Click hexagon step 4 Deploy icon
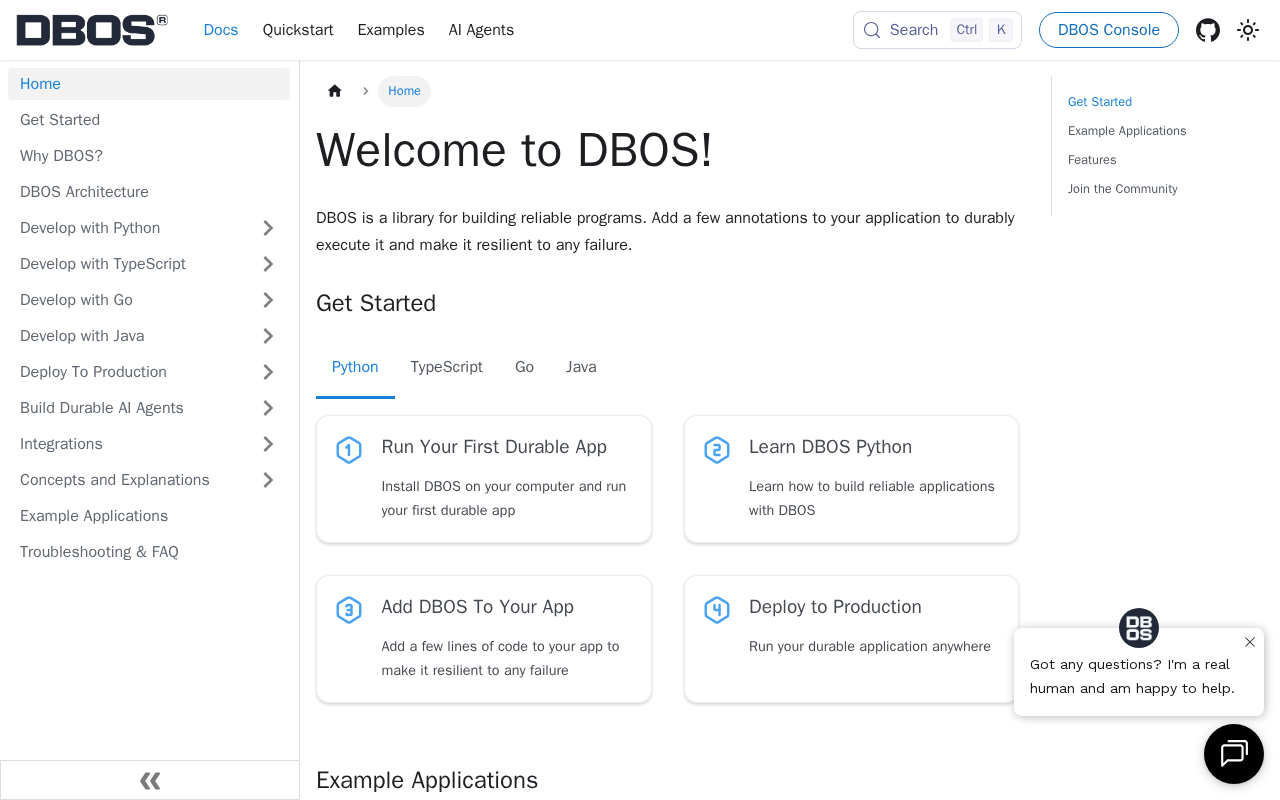The height and width of the screenshot is (800, 1280). [717, 610]
